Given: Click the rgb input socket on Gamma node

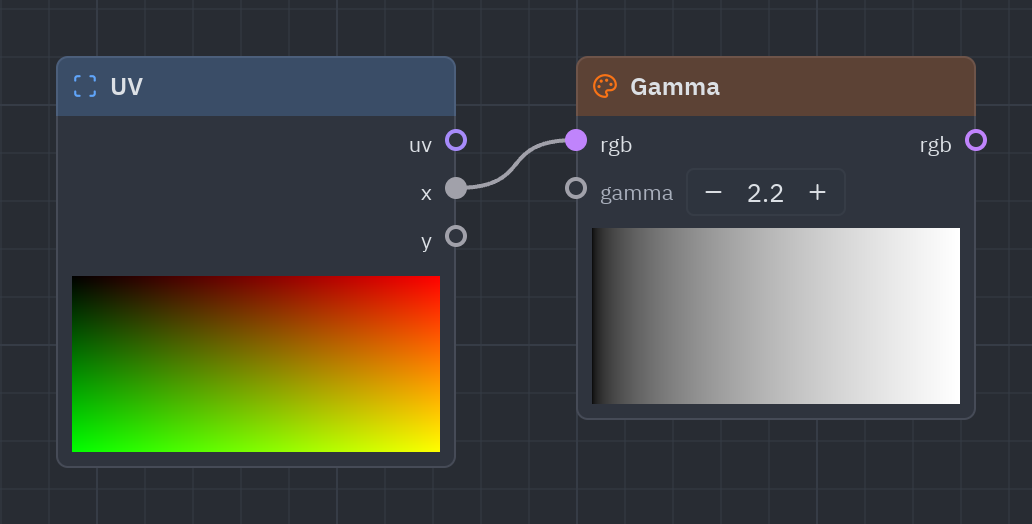Looking at the screenshot, I should pyautogui.click(x=576, y=140).
